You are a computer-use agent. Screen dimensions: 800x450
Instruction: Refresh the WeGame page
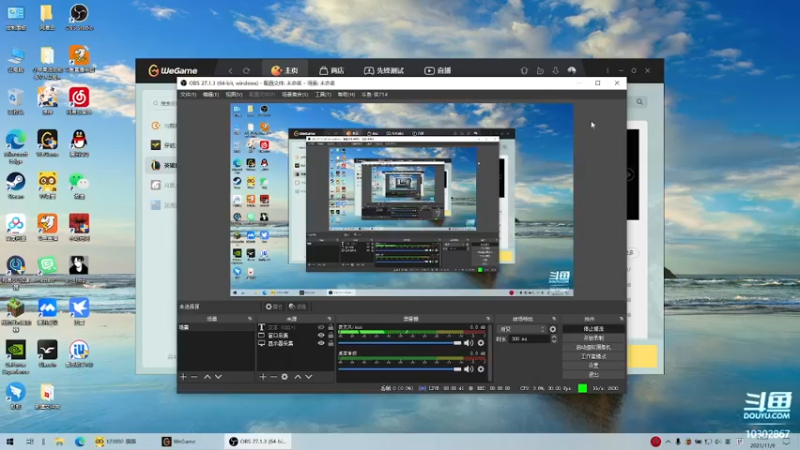[x=246, y=70]
